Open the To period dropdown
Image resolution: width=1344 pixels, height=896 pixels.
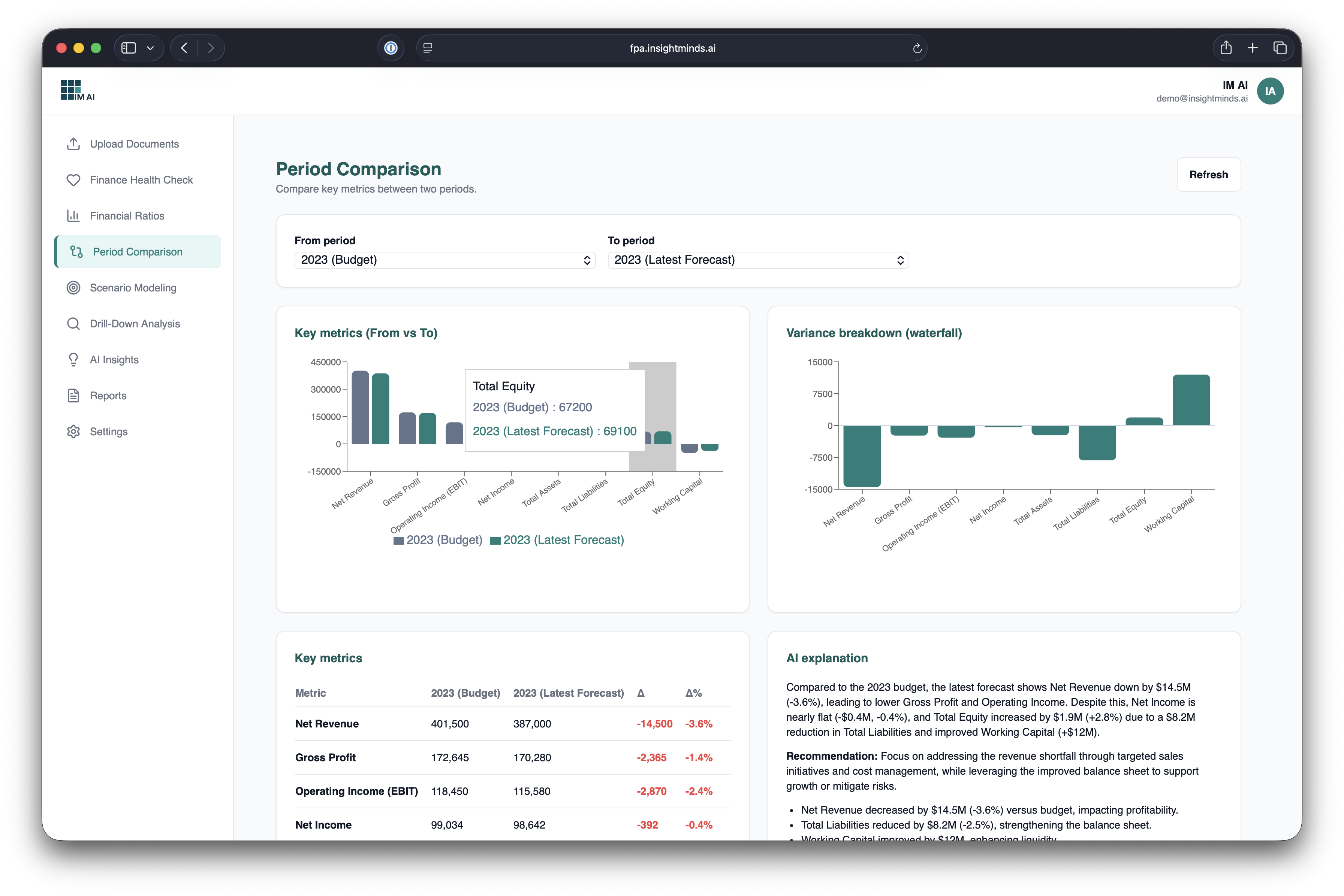pyautogui.click(x=758, y=260)
